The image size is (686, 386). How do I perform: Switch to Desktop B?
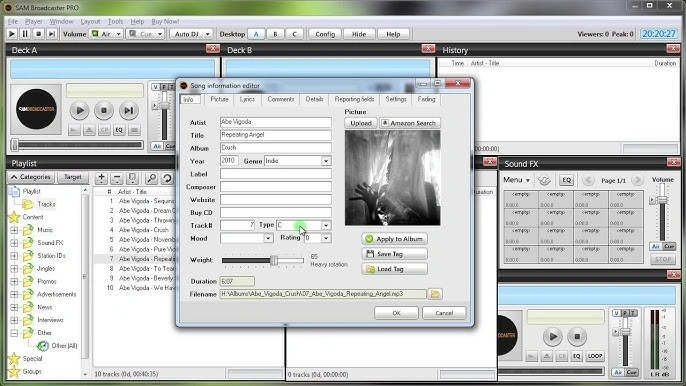pyautogui.click(x=275, y=34)
